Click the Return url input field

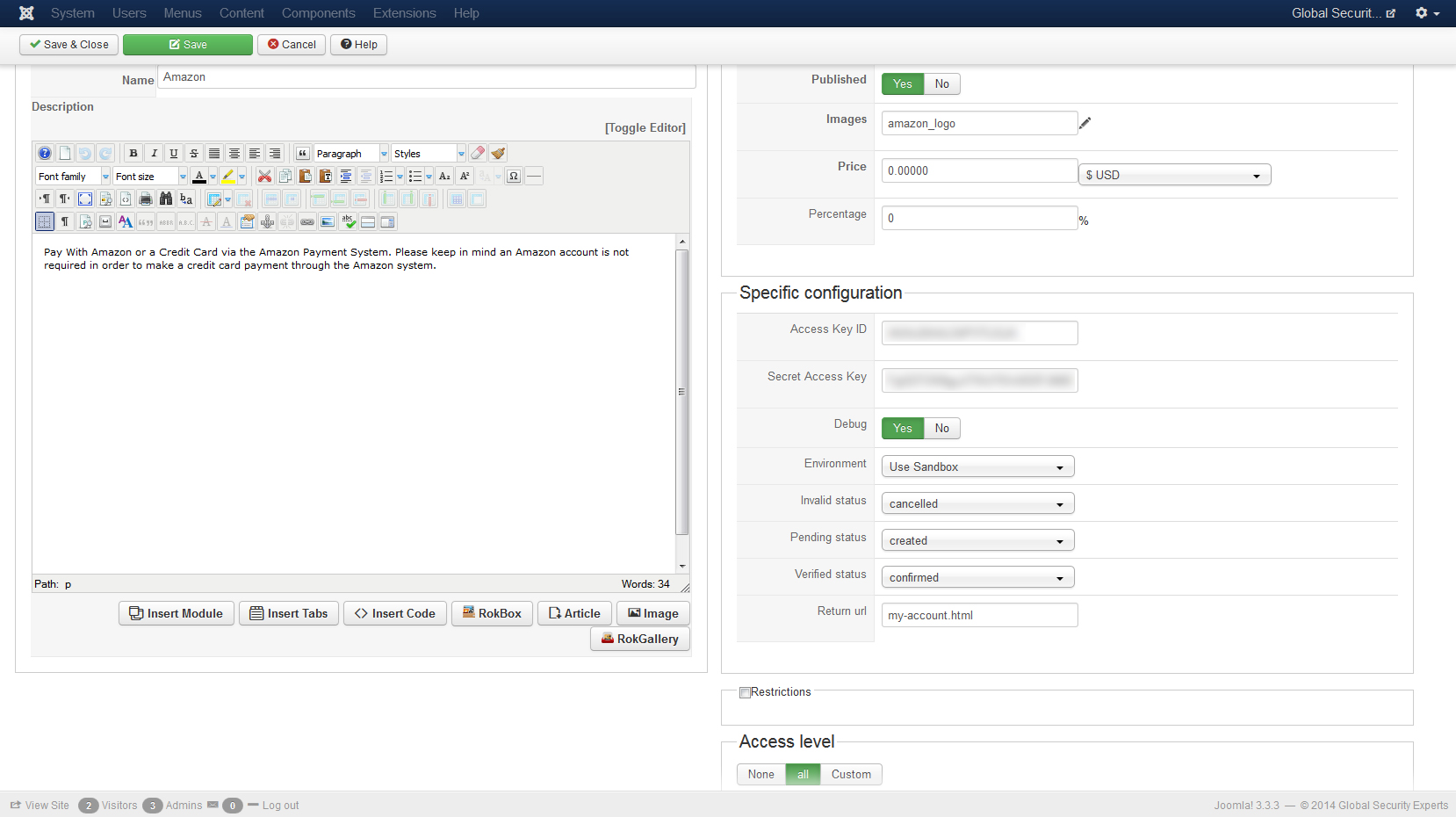click(x=979, y=615)
